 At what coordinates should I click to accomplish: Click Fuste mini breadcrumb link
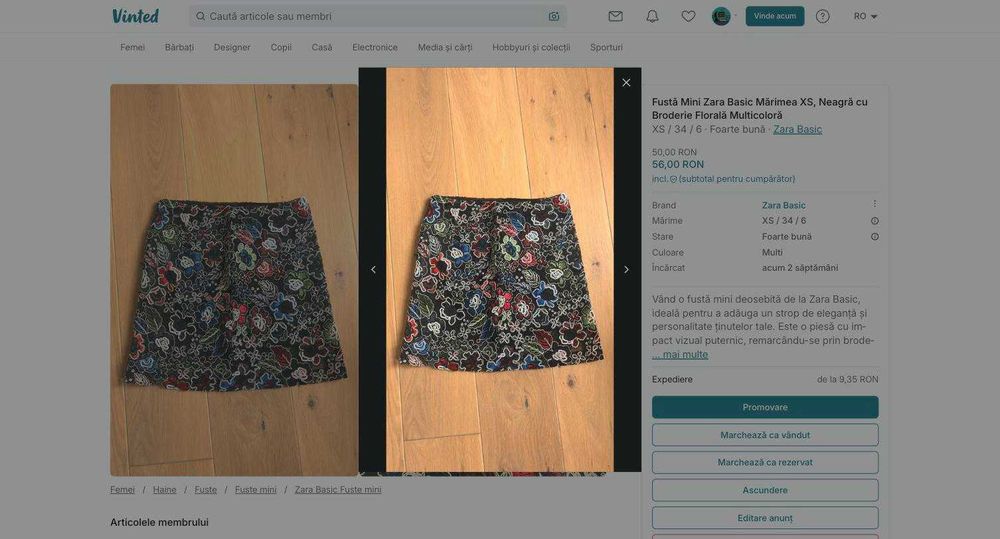tap(256, 490)
